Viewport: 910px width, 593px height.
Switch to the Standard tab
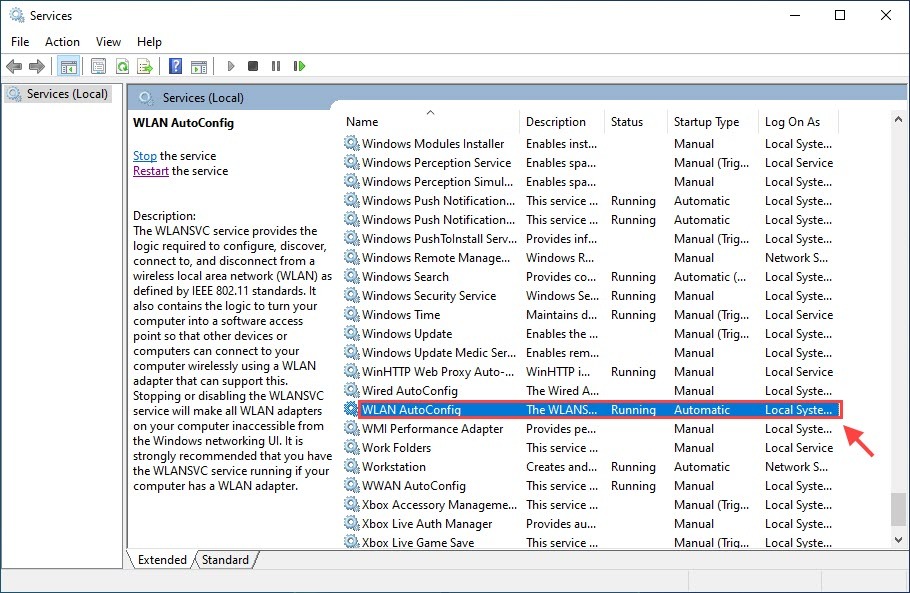[225, 560]
